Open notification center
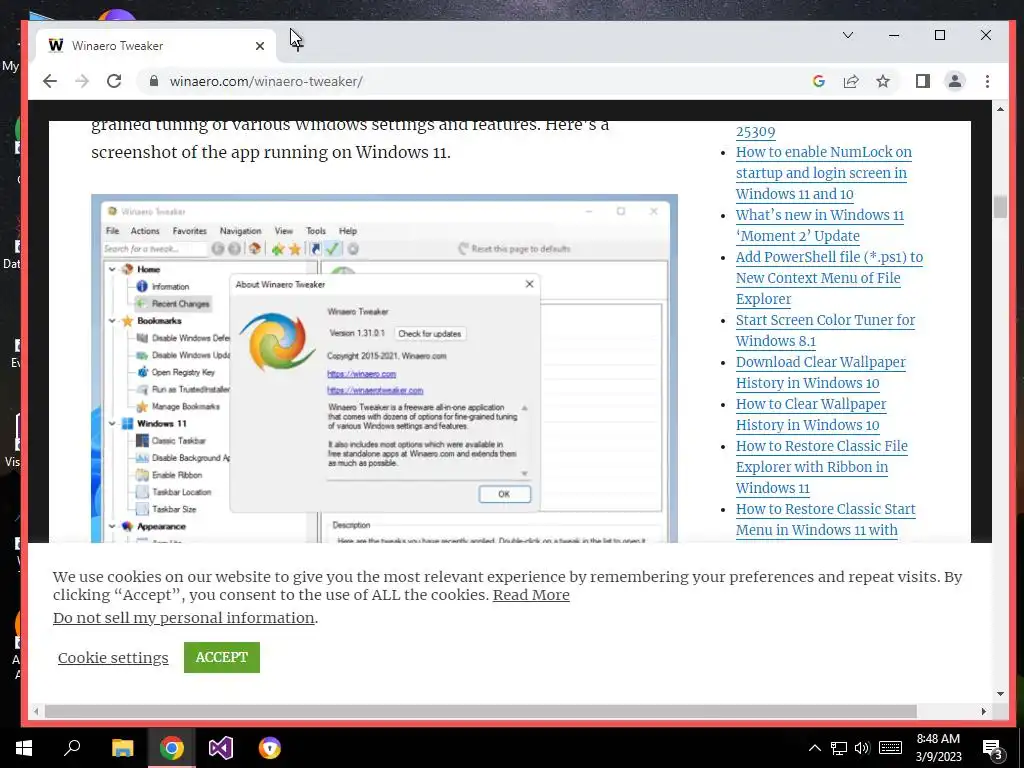The height and width of the screenshot is (768, 1024). pyautogui.click(x=993, y=749)
